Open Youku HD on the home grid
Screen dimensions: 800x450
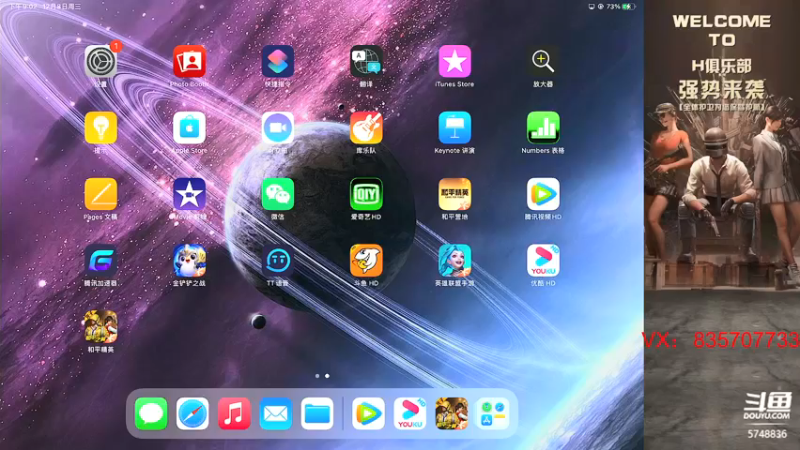click(x=543, y=260)
